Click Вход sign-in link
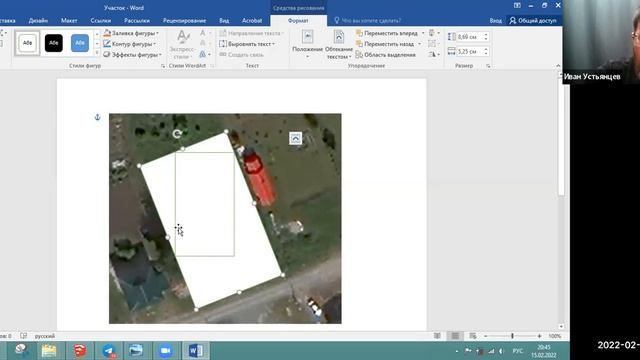This screenshot has width=640, height=360. pos(496,20)
